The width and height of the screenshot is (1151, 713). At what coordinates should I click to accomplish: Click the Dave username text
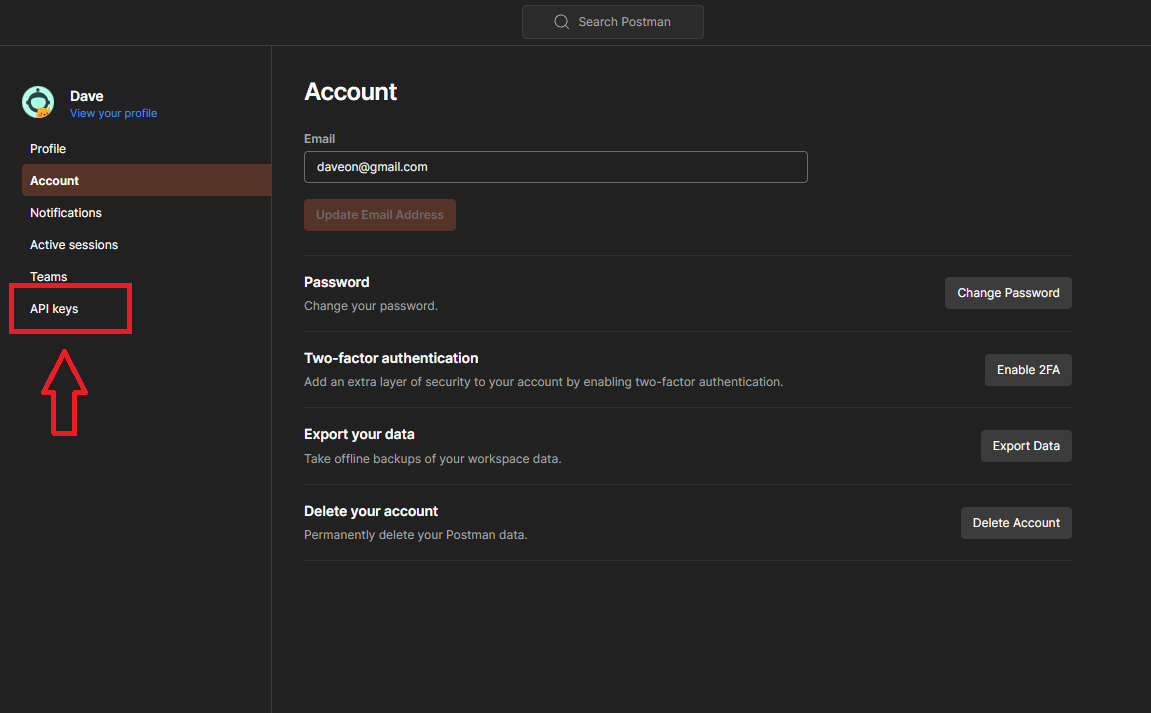[x=87, y=96]
